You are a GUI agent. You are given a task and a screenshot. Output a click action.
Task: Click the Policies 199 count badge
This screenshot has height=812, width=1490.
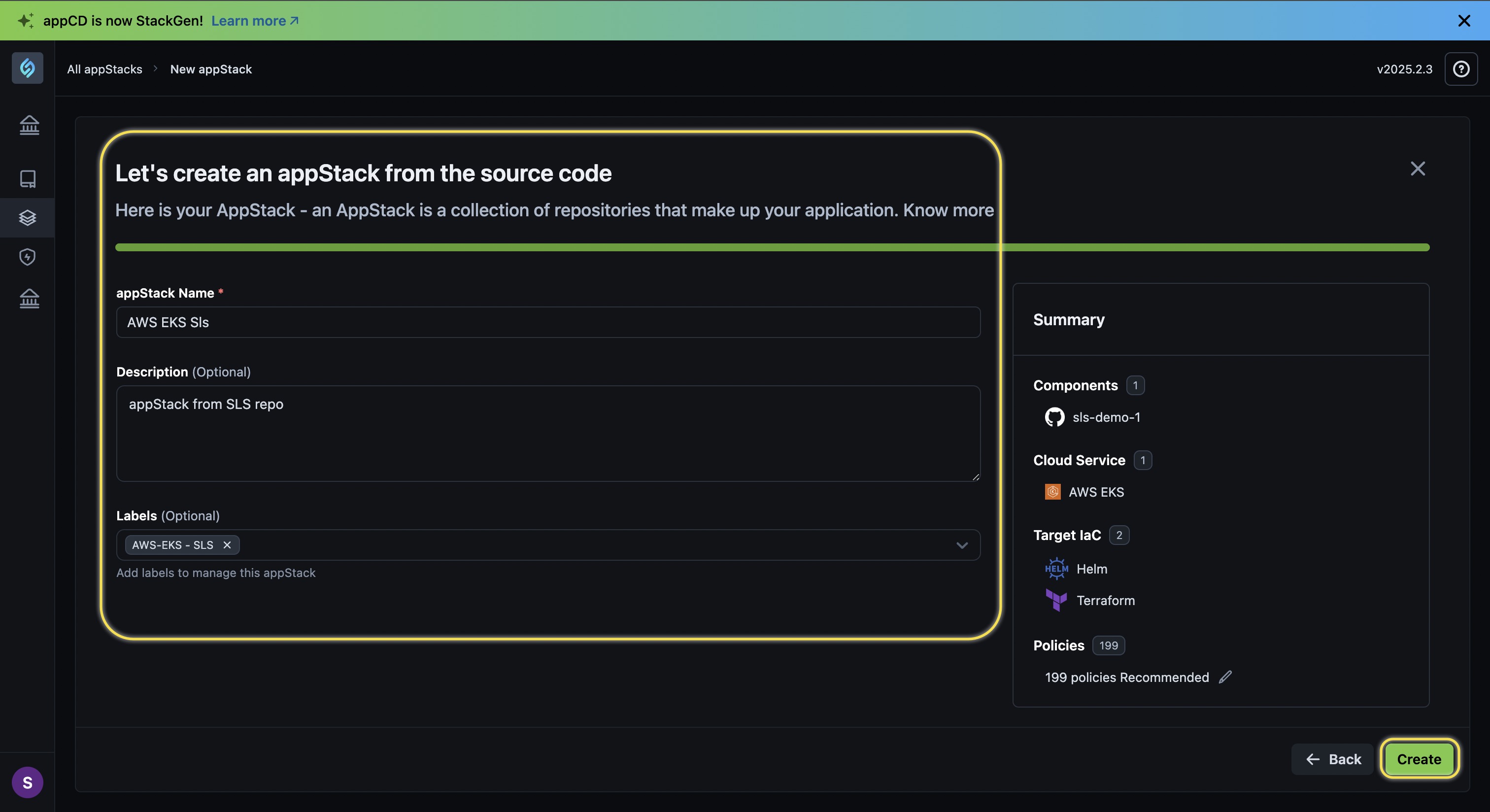coord(1108,645)
